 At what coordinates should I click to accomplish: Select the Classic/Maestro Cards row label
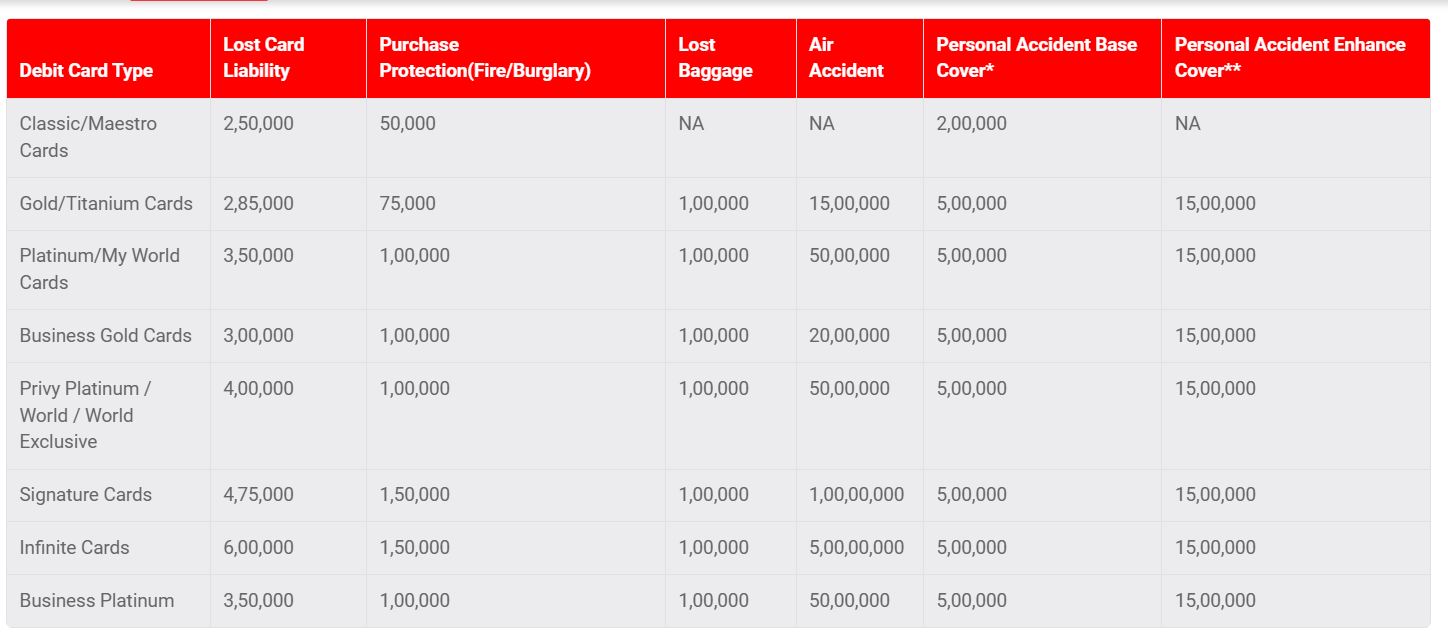coord(88,137)
